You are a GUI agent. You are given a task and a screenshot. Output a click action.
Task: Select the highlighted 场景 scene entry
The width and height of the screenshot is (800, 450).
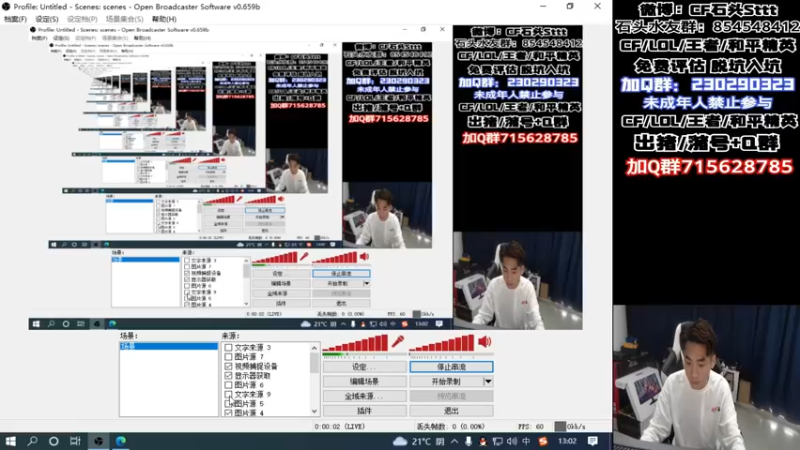168,346
